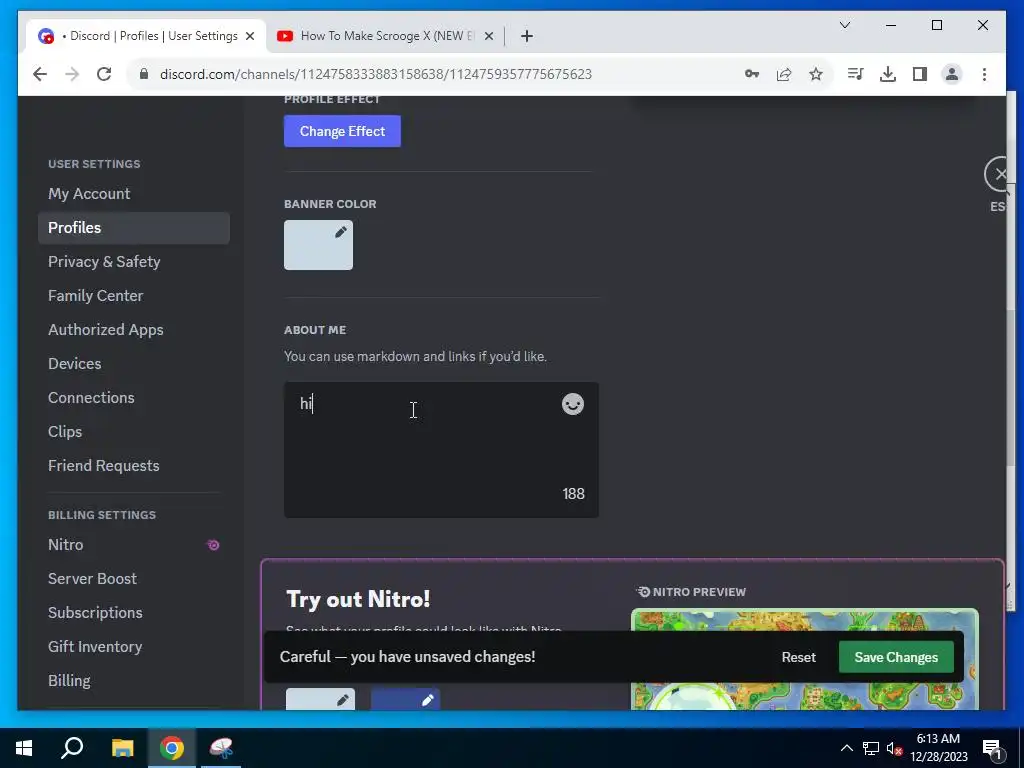The width and height of the screenshot is (1024, 768).
Task: Switch to Chrome on the taskbar
Action: click(172, 748)
